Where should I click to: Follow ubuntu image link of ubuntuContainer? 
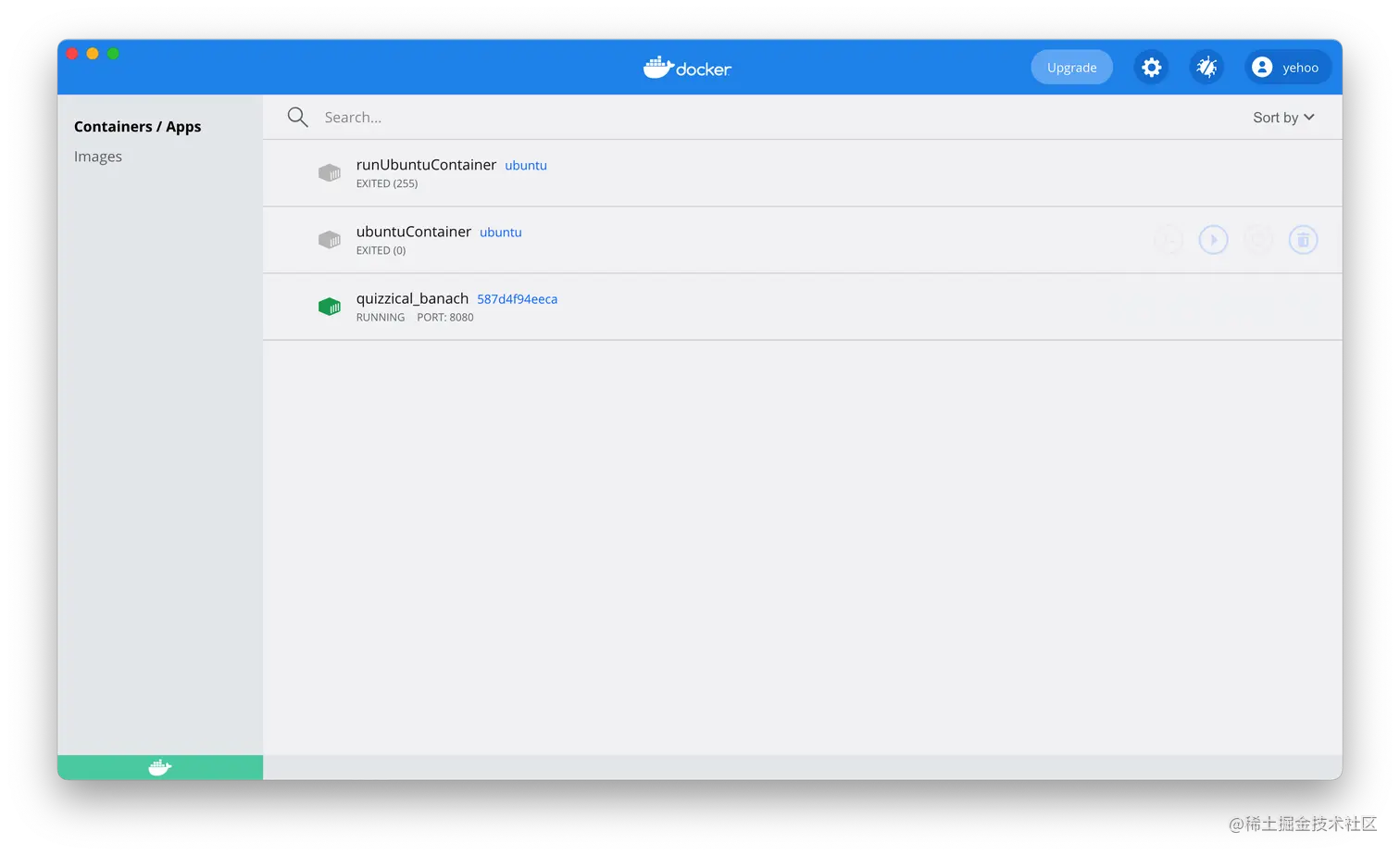point(501,233)
